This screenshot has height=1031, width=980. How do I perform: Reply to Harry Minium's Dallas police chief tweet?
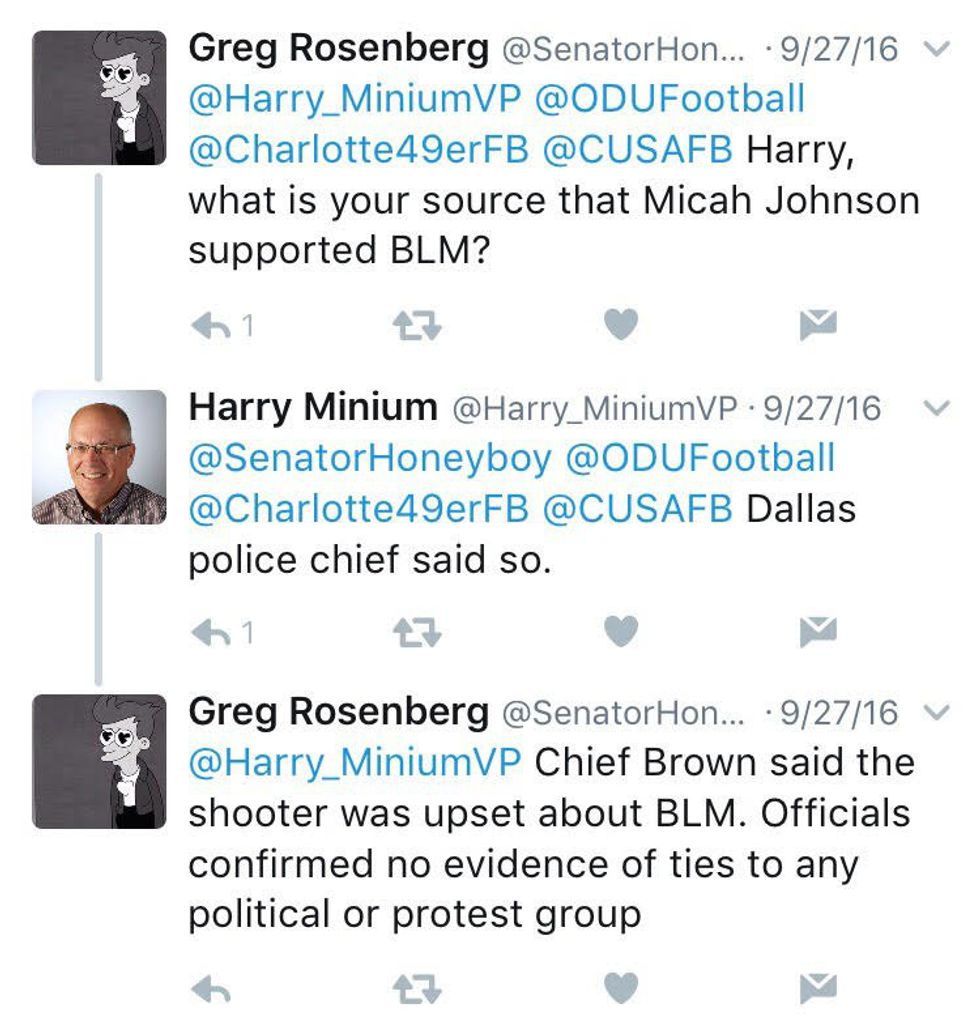(x=210, y=632)
